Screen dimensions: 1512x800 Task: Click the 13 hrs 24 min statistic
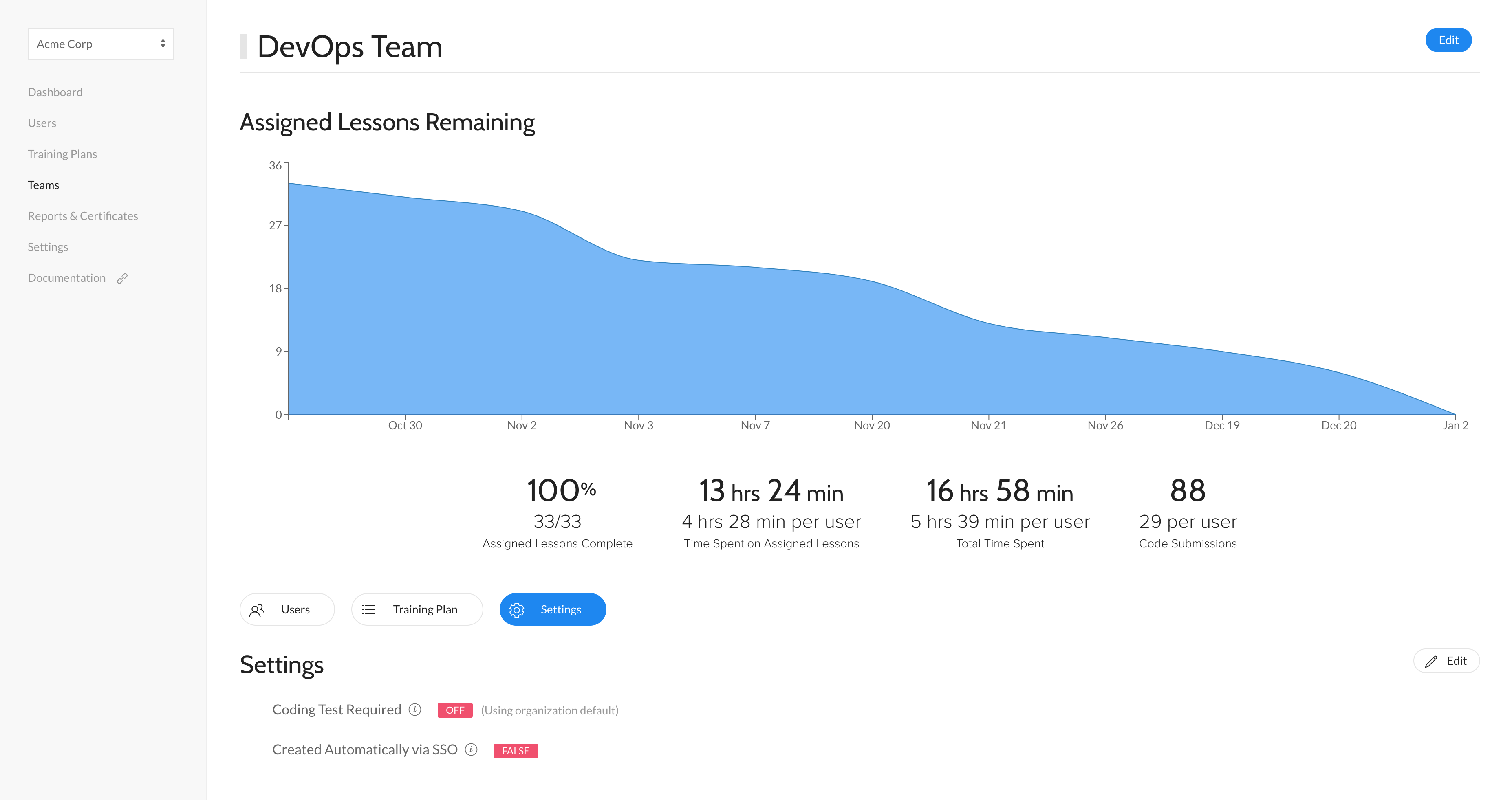771,491
